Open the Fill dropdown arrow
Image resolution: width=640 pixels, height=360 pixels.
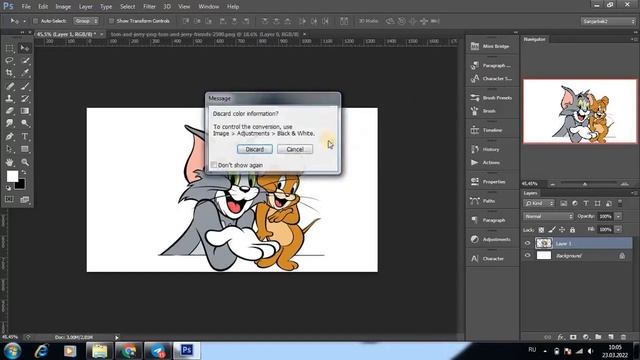pyautogui.click(x=619, y=229)
